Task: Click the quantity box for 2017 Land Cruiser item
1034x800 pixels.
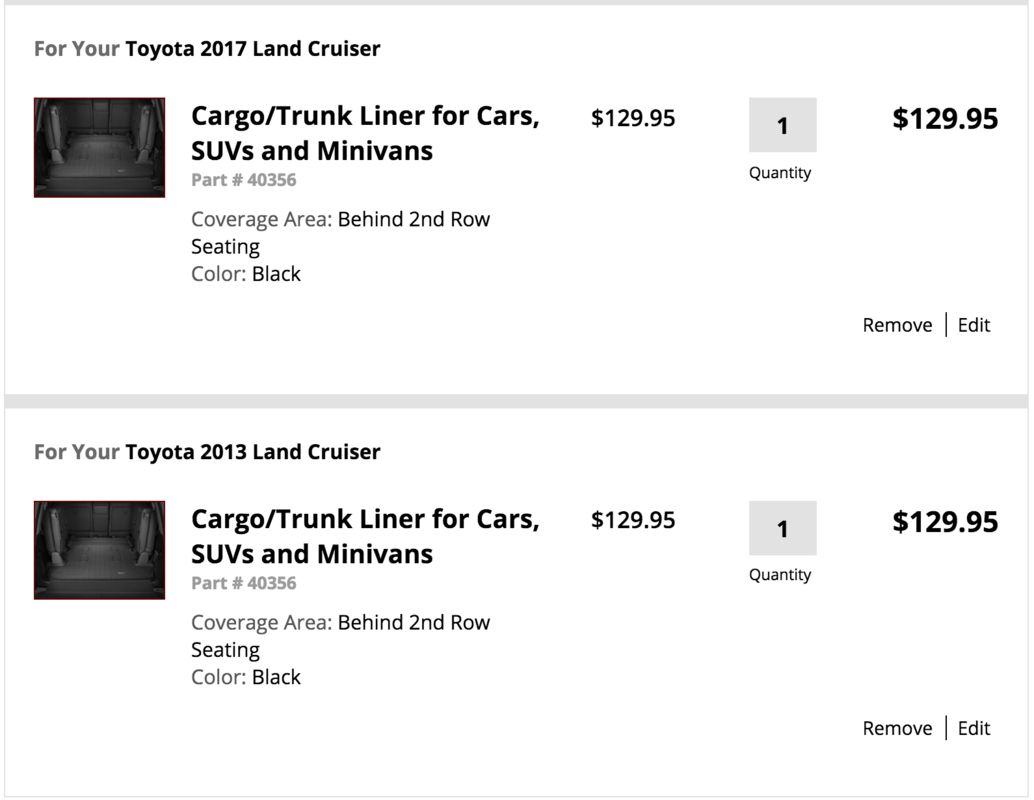Action: point(782,126)
